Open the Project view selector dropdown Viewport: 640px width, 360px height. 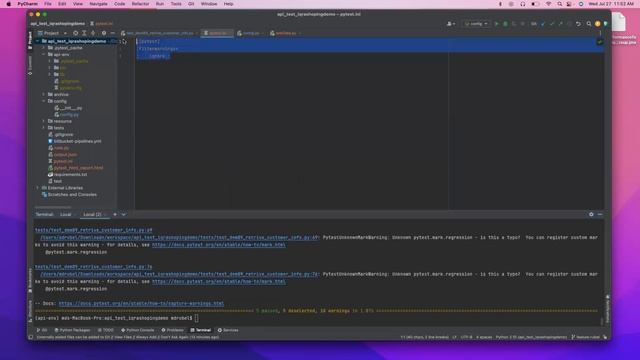[52, 33]
